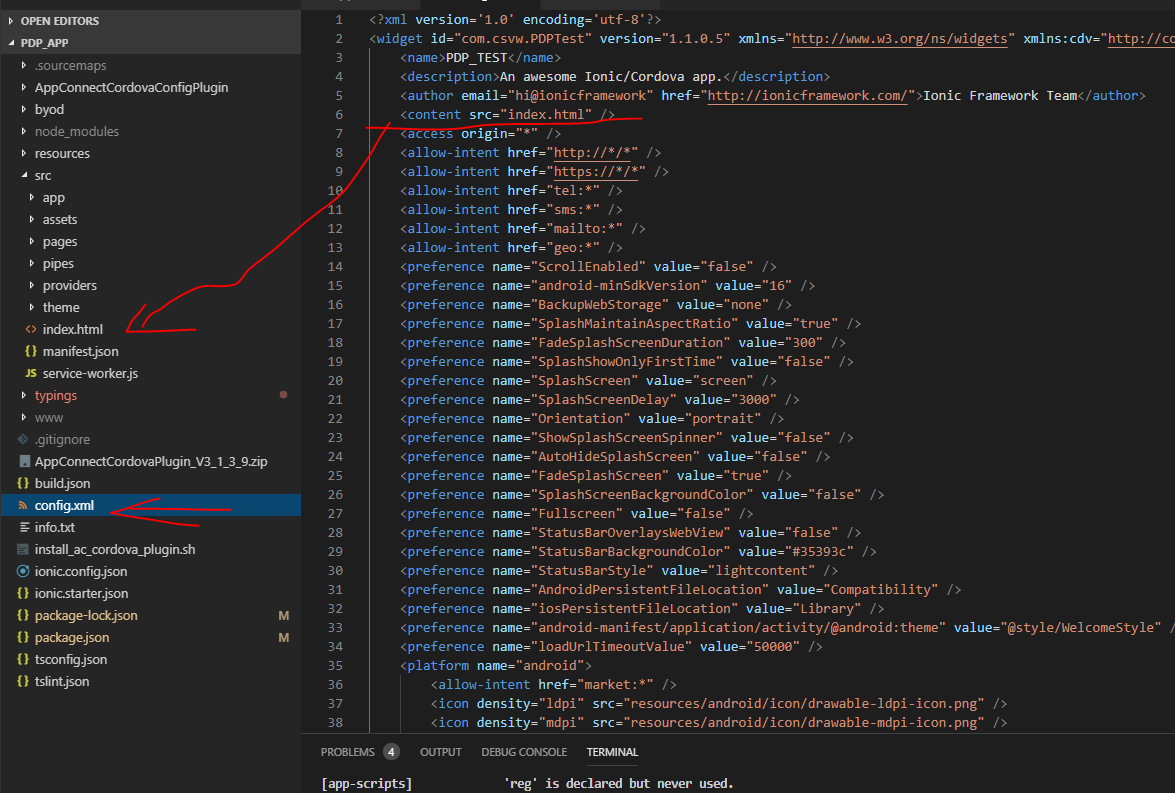
Task: Expand the pages folder
Action: click(x=31, y=241)
